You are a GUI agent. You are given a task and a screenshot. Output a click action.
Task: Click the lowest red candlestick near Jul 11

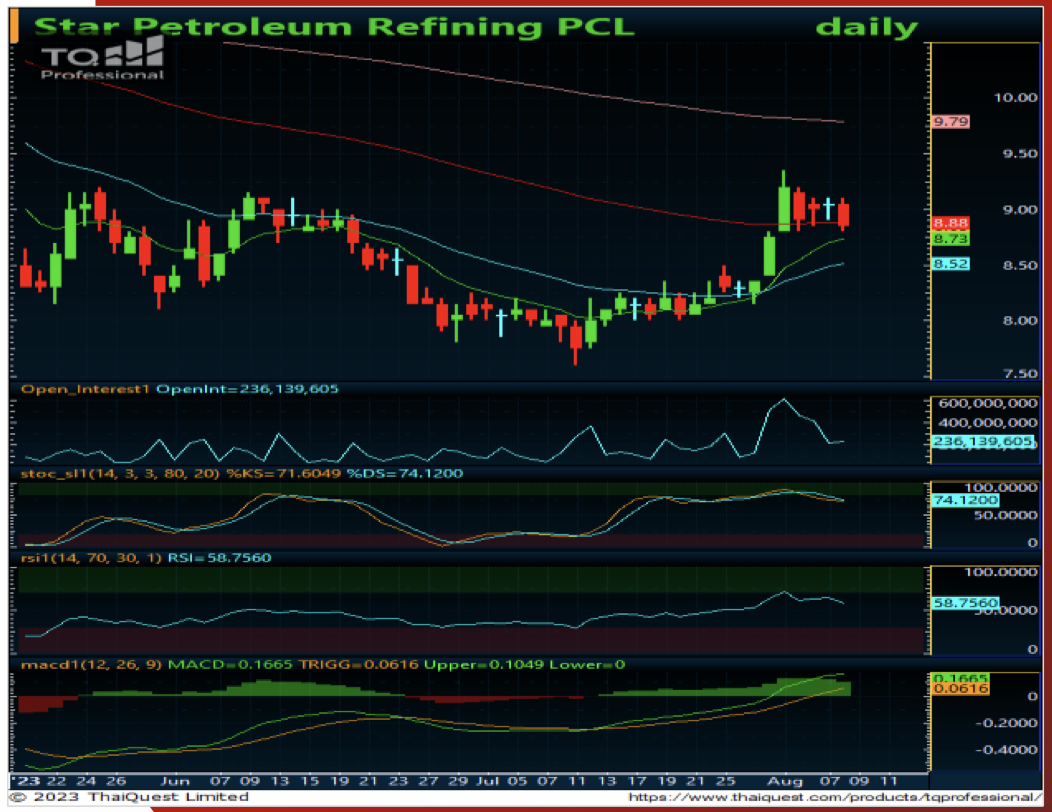(576, 344)
